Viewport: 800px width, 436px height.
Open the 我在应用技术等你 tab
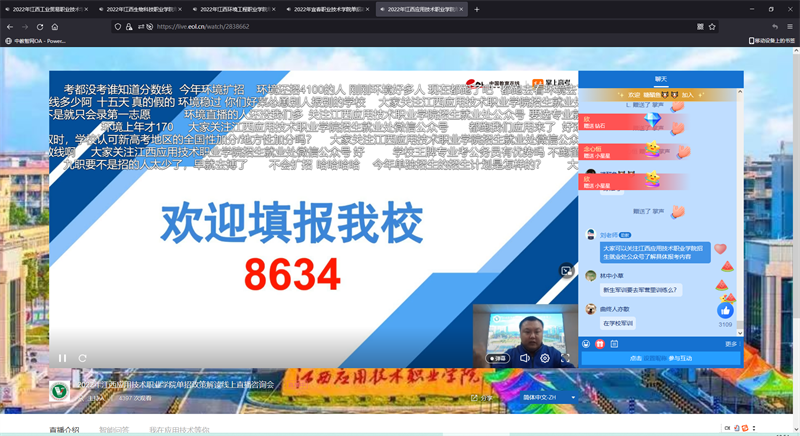click(x=179, y=430)
